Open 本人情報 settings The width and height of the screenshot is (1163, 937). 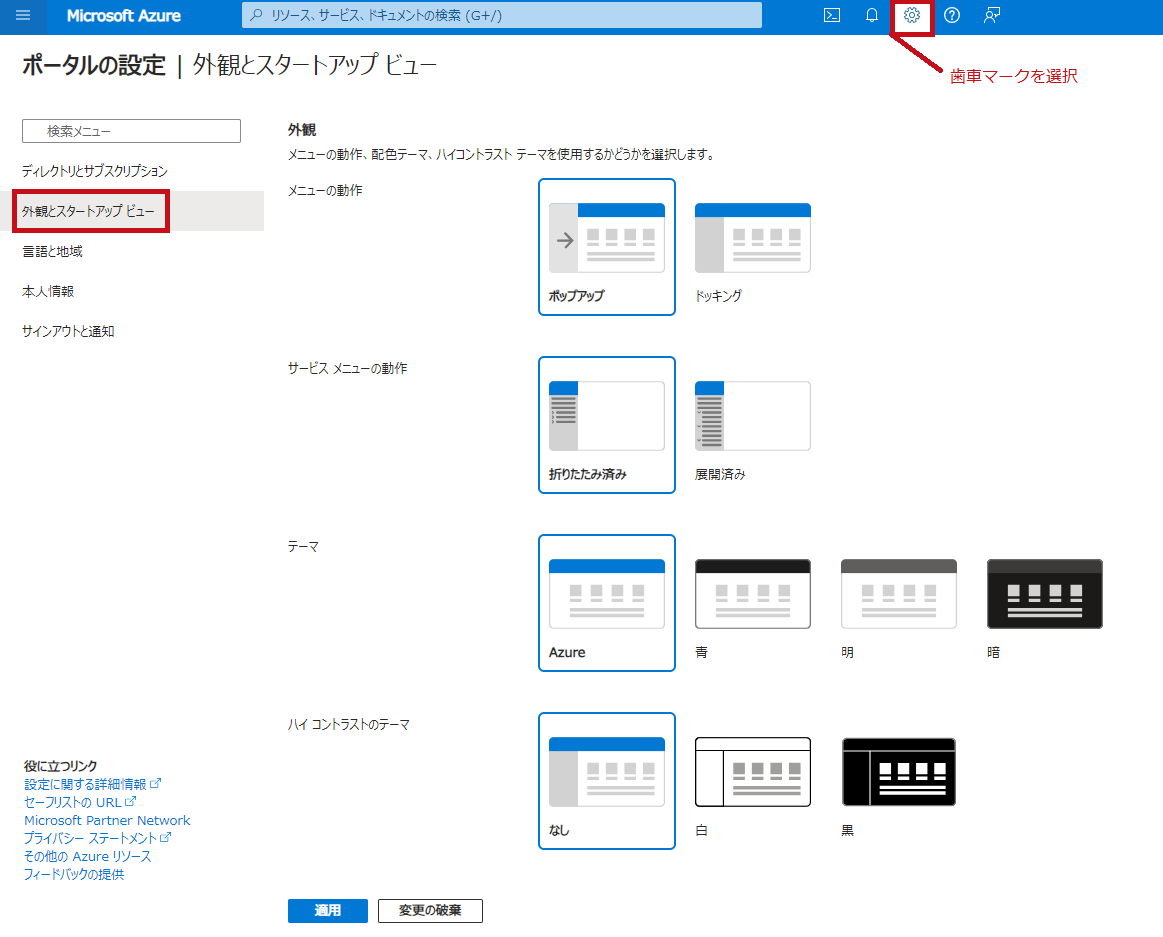tap(48, 292)
